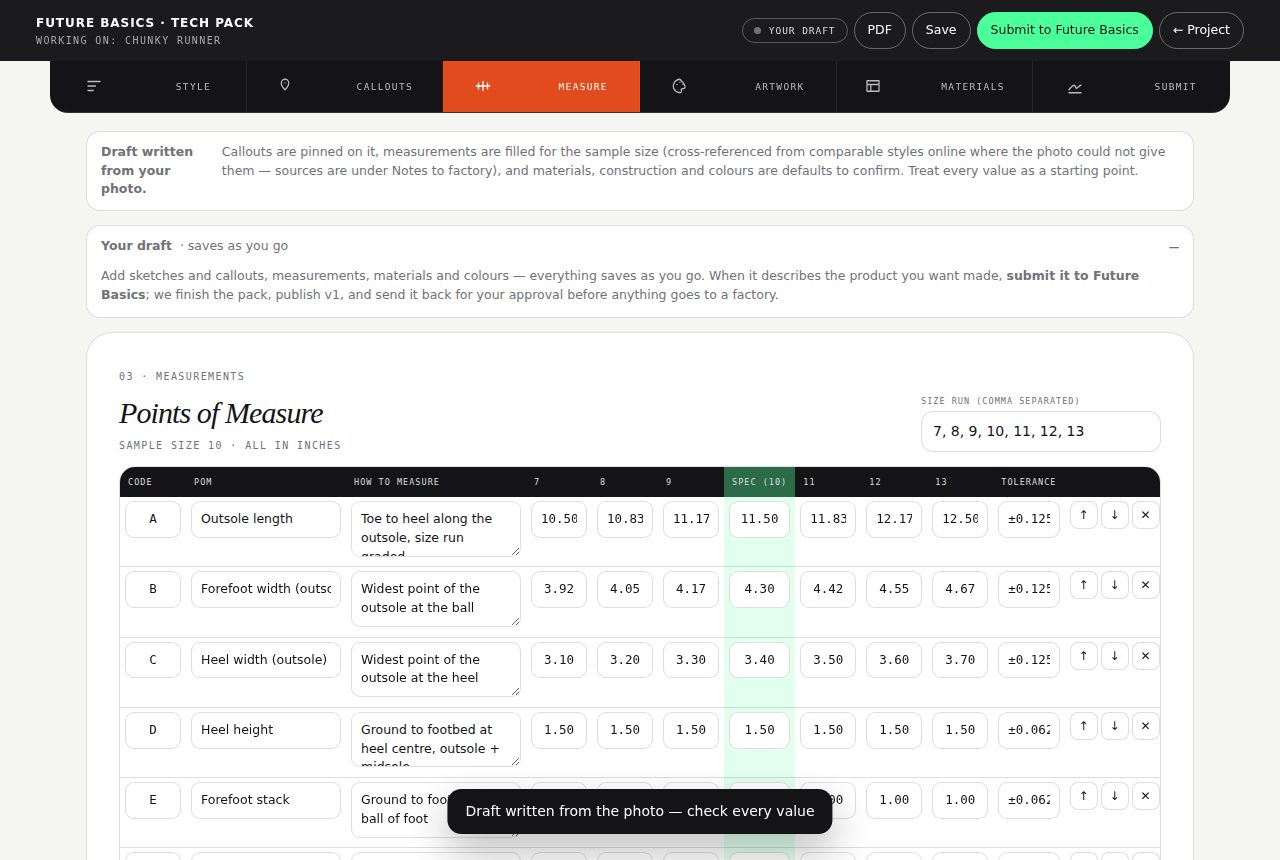Edit Heel width size 7 value 3.10
The image size is (1280, 860).
point(559,660)
